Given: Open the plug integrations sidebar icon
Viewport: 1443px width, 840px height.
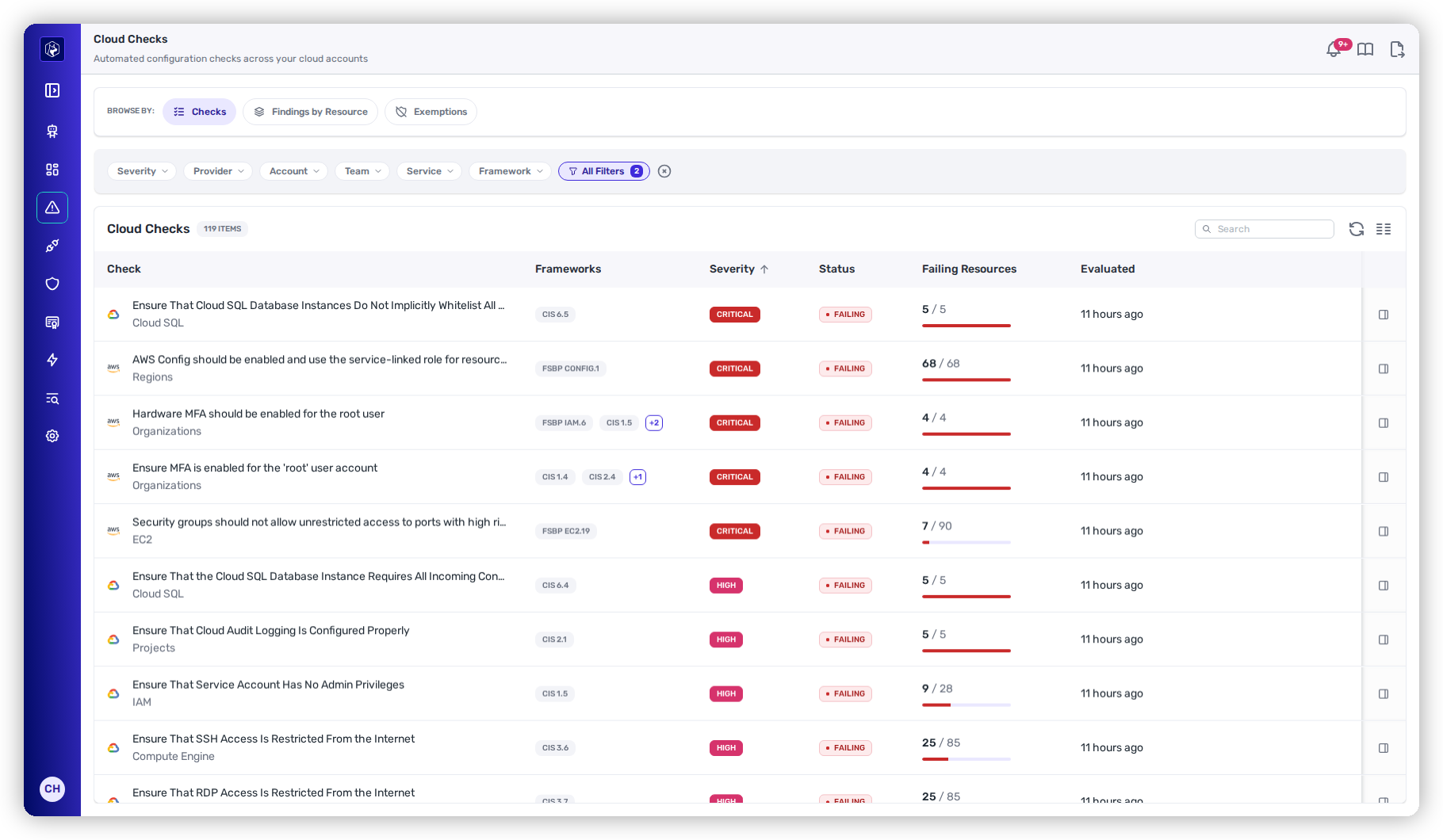Looking at the screenshot, I should coord(52,246).
